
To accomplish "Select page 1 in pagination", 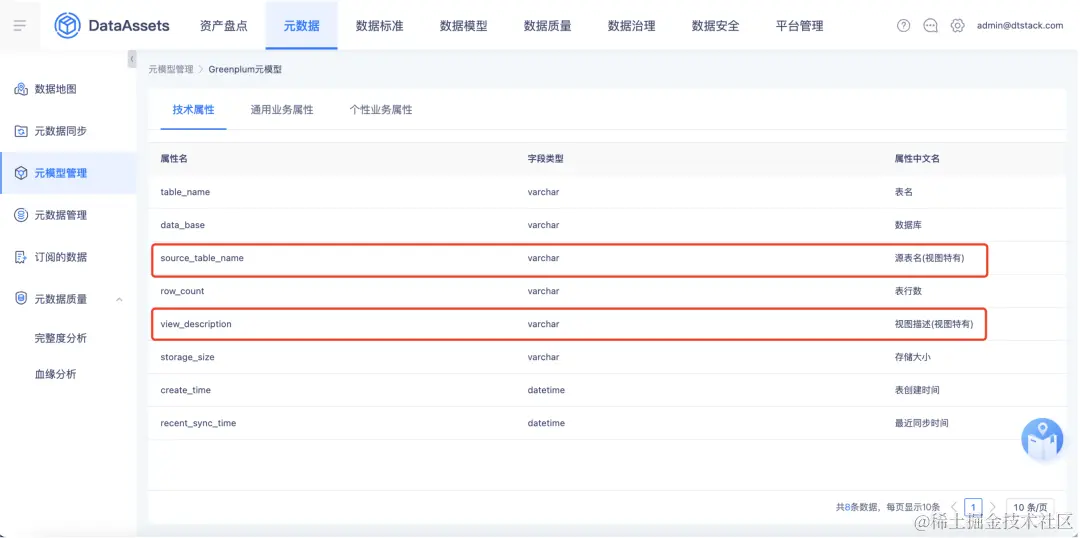I will (973, 507).
